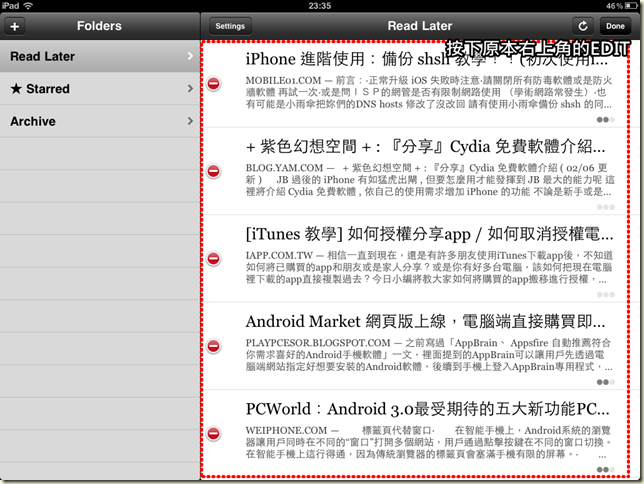Open article titled 紫色幻想空間 Cydia 免費軟體介紹
Screen dimensions: 644x484
(x=425, y=146)
